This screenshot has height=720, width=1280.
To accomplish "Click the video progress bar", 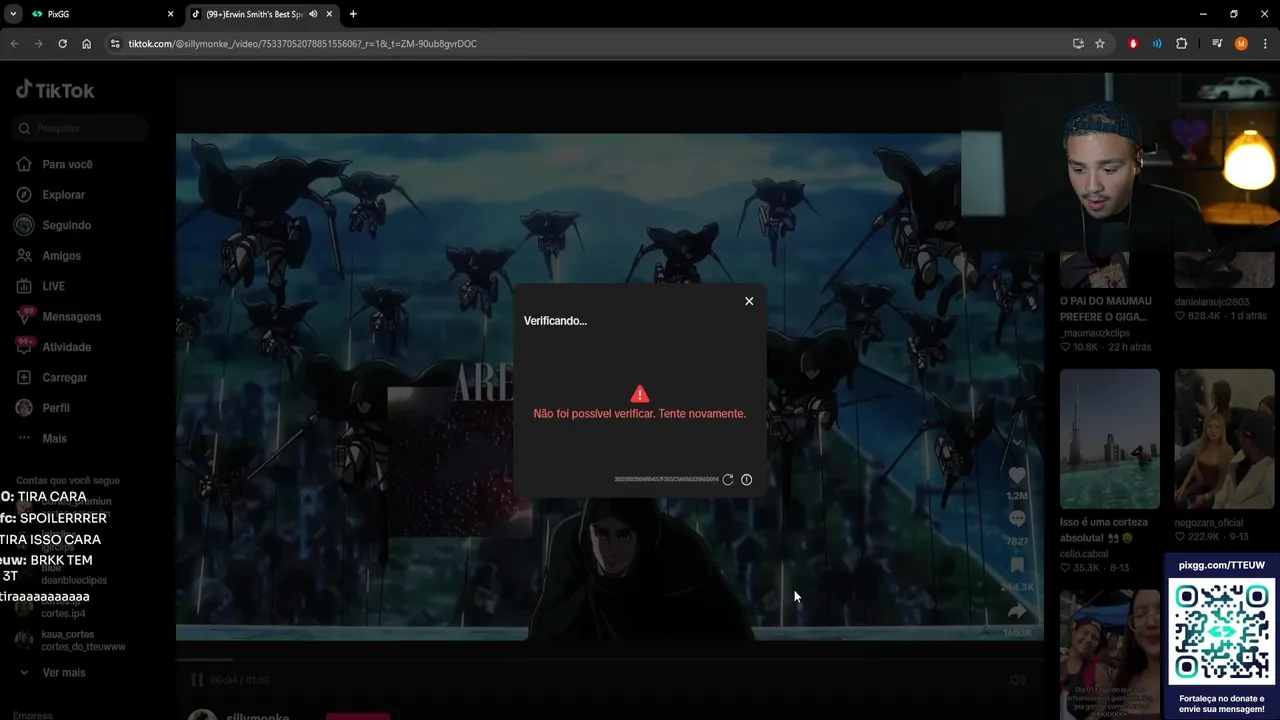I will point(610,660).
